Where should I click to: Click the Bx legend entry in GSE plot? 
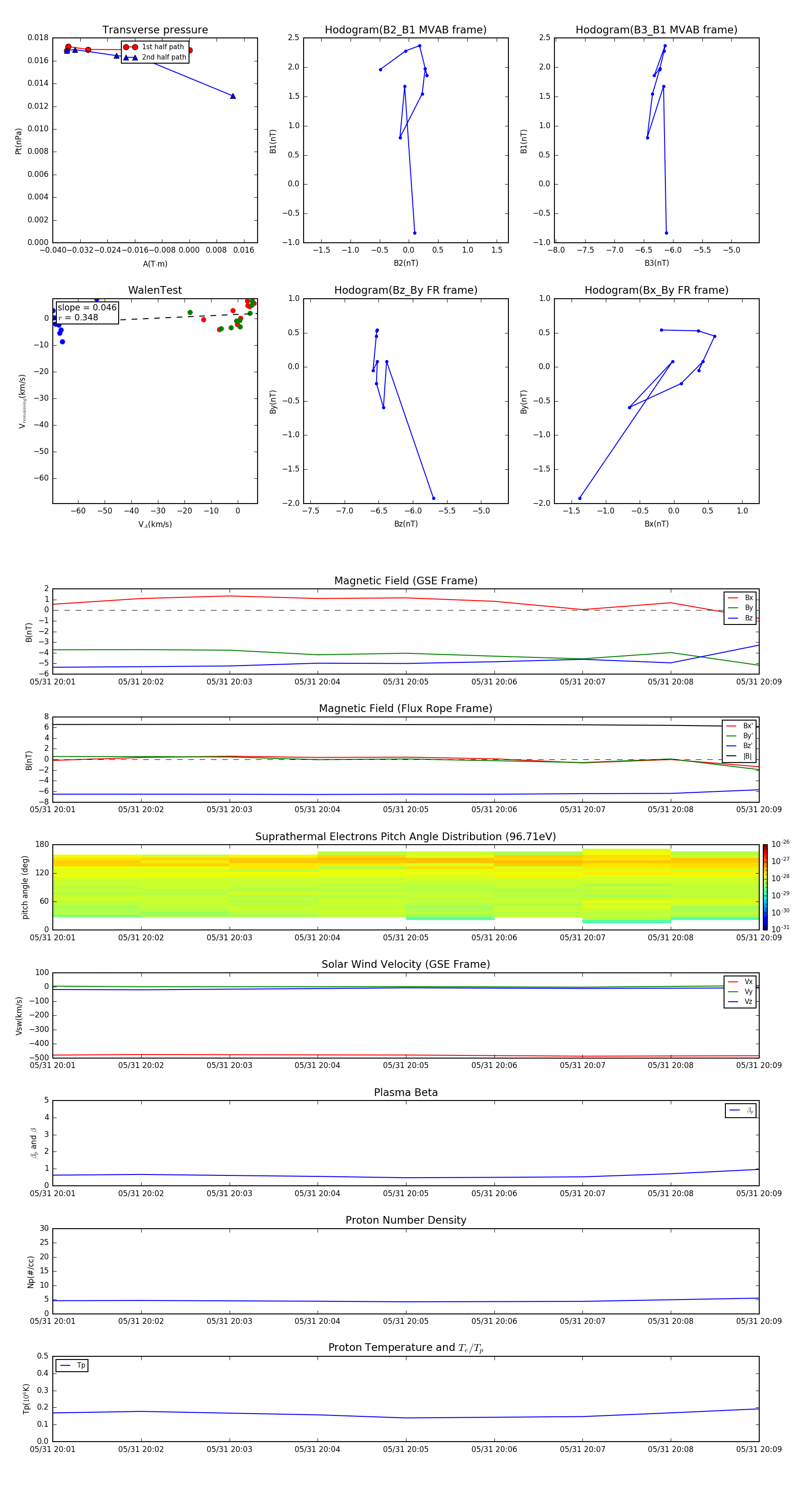[740, 598]
